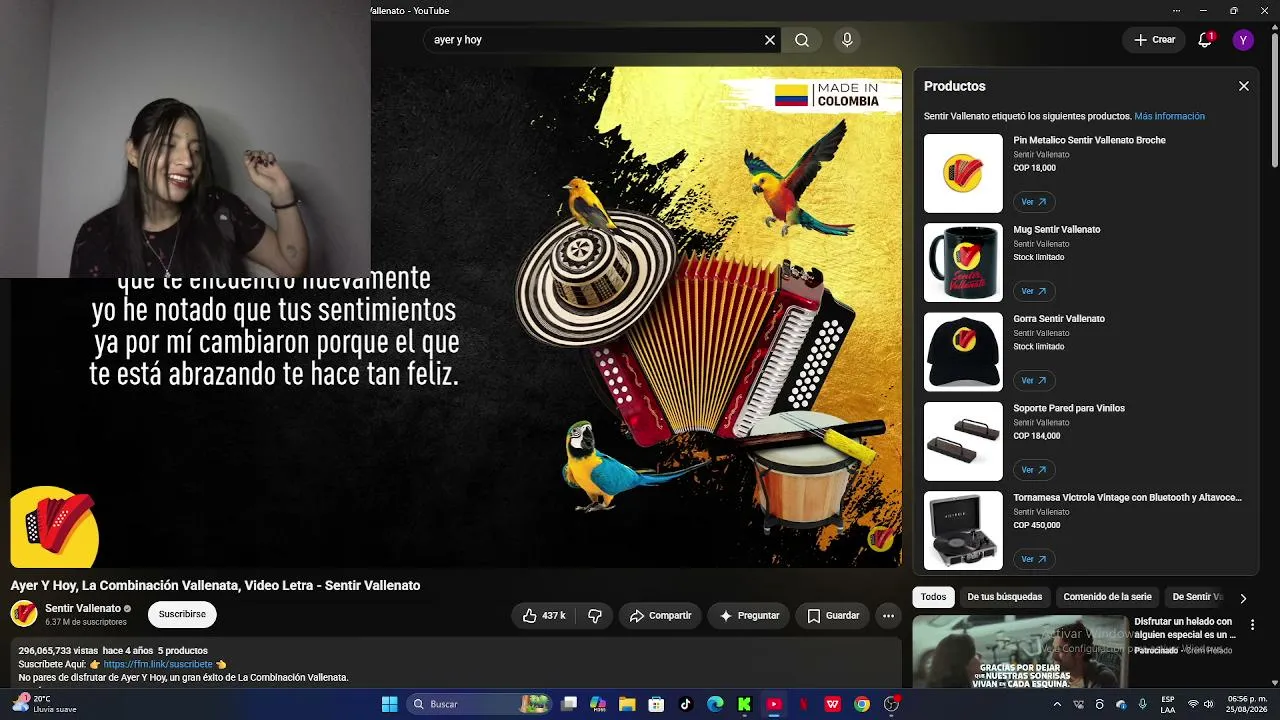Screen dimensions: 1280x720
Task: Save the video with Guardar
Action: pos(833,616)
